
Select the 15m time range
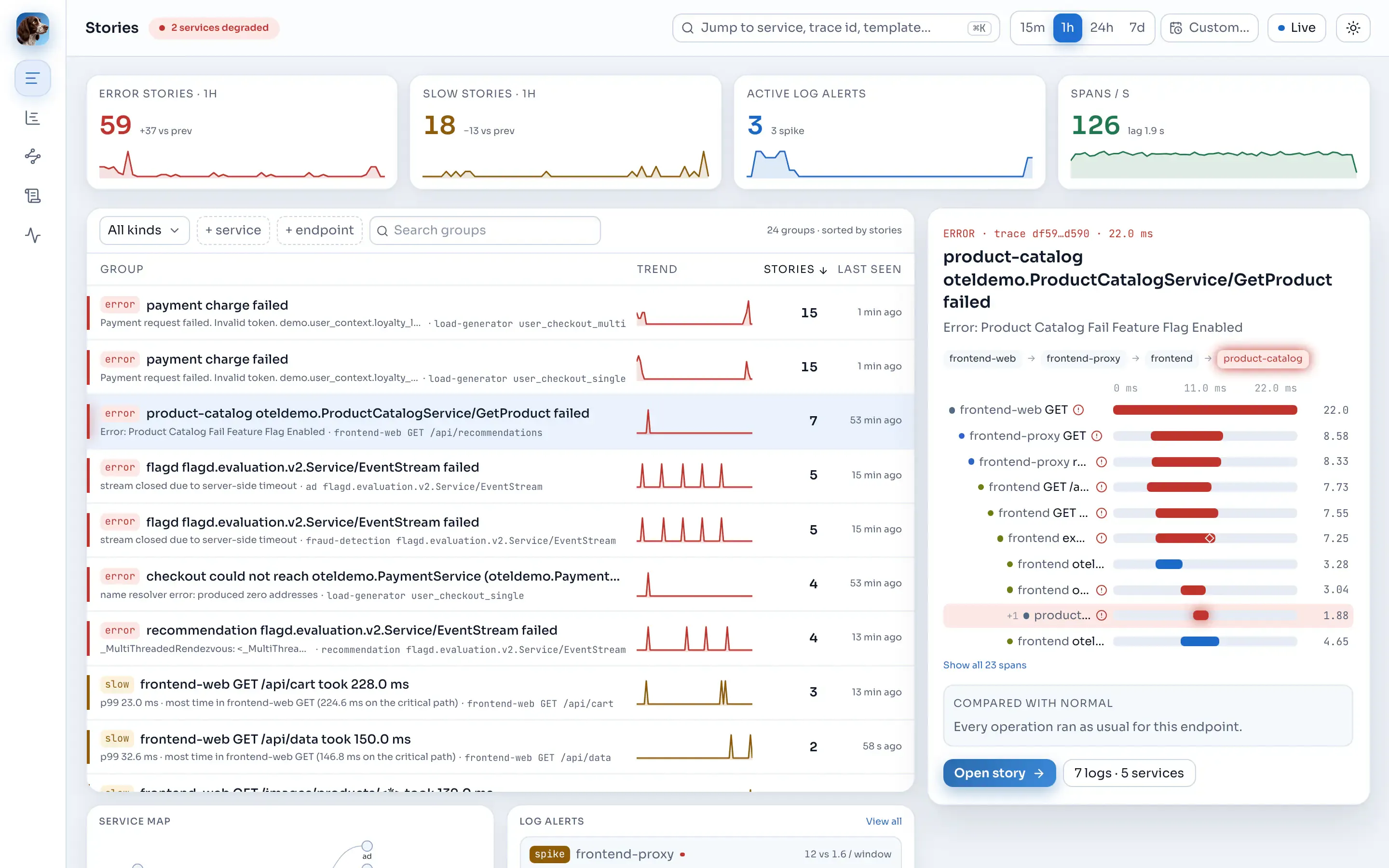[1032, 27]
